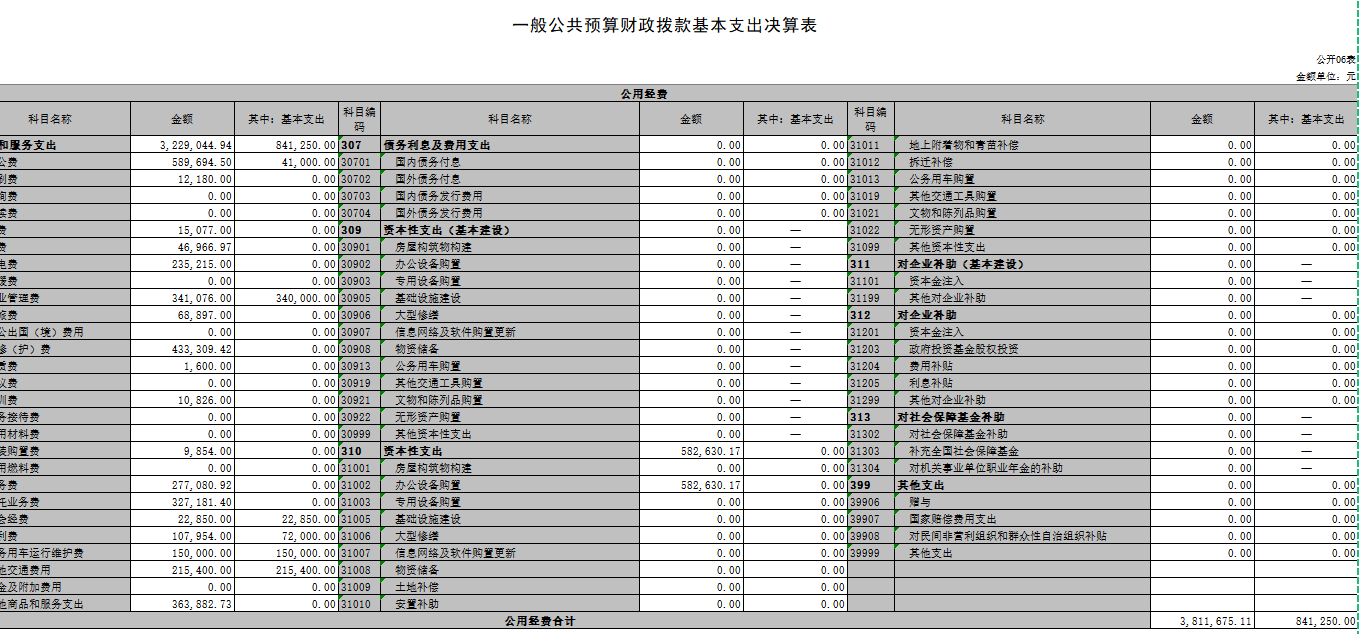Screen dimensions: 1359x634
Task: Click the 72,000.00 basic expenditure cell
Action: click(287, 536)
